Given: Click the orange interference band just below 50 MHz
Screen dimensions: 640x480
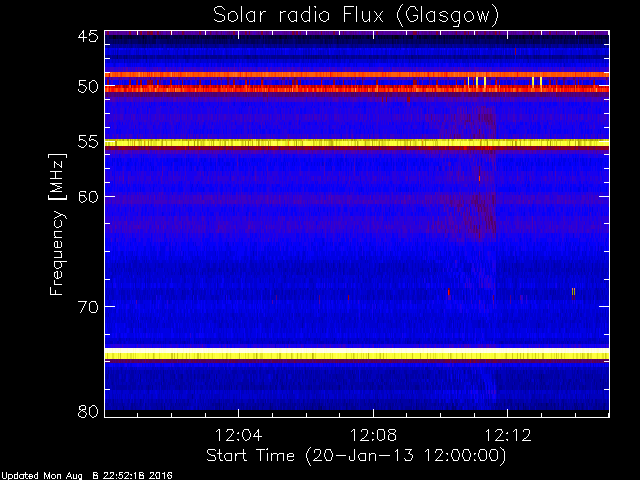Looking at the screenshot, I should click(x=357, y=75).
